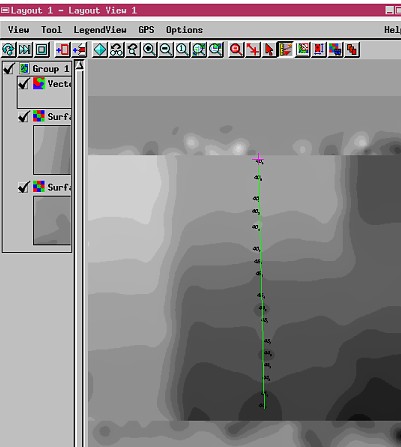The height and width of the screenshot is (447, 401).
Task: Select the Zoom In magnifier icon
Action: pyautogui.click(x=149, y=50)
